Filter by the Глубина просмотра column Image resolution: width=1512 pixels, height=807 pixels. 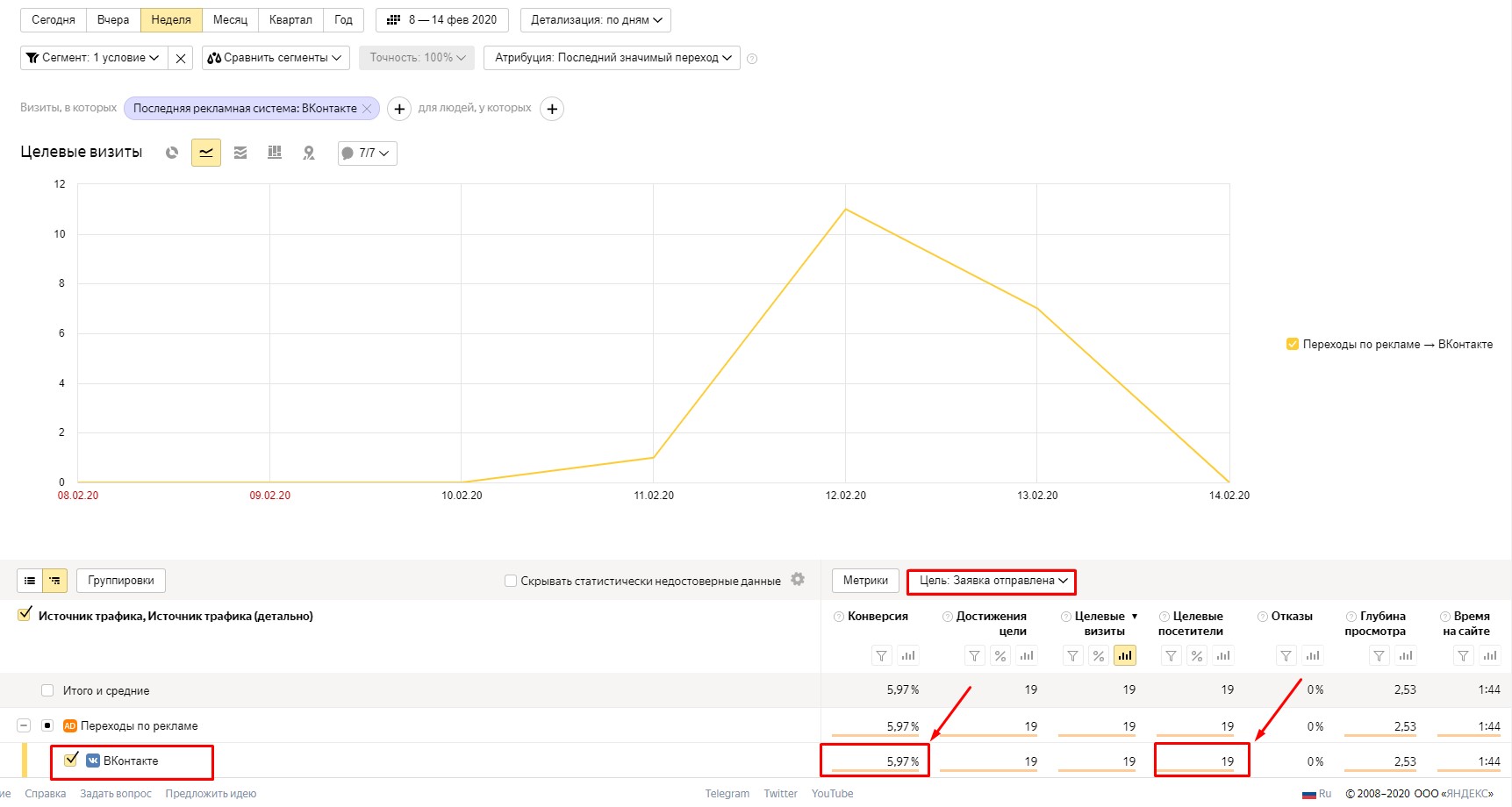pos(1379,655)
